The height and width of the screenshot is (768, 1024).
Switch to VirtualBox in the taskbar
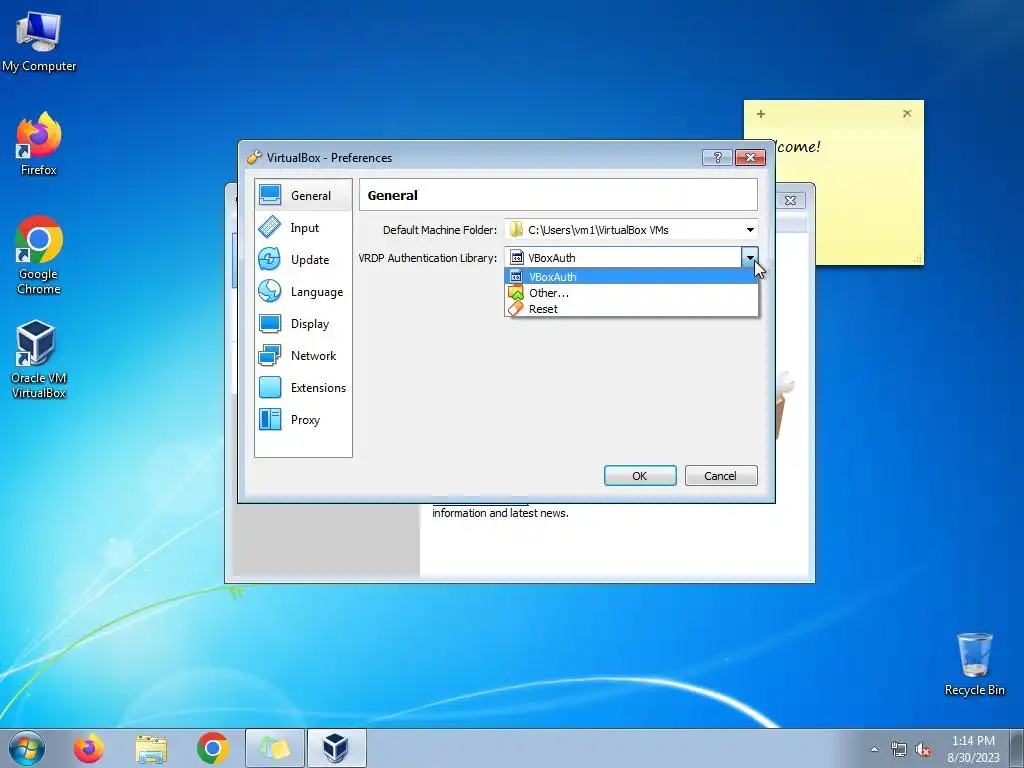336,748
